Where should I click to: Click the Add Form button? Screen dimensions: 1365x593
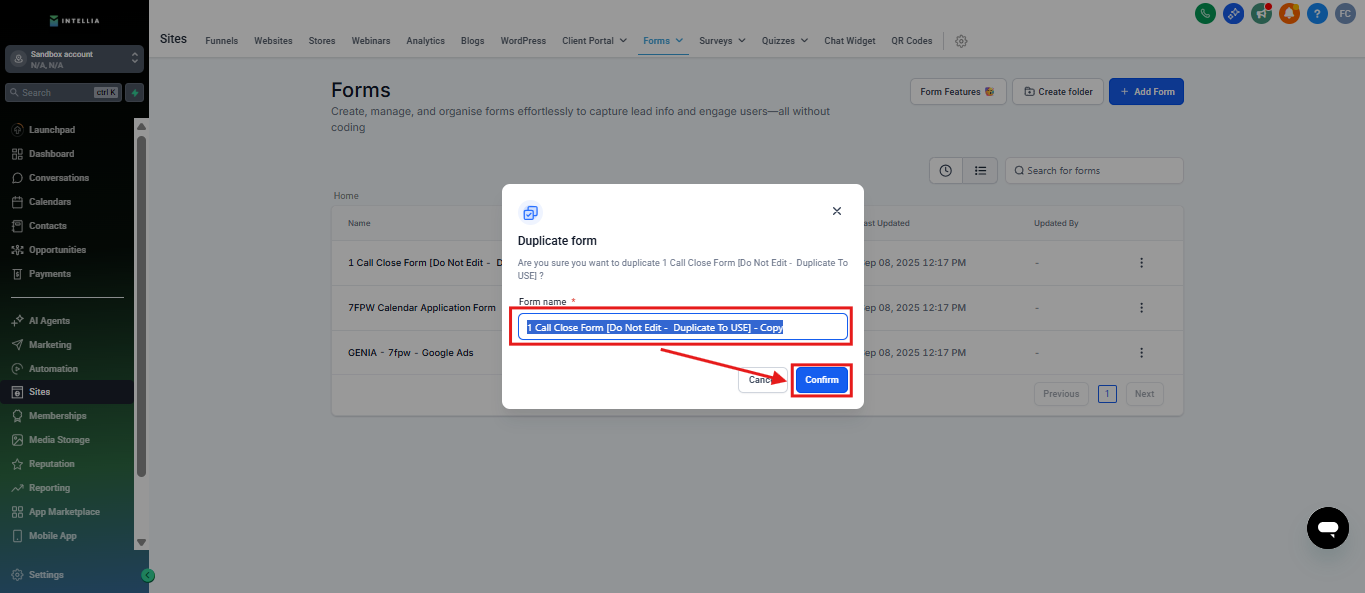1146,92
